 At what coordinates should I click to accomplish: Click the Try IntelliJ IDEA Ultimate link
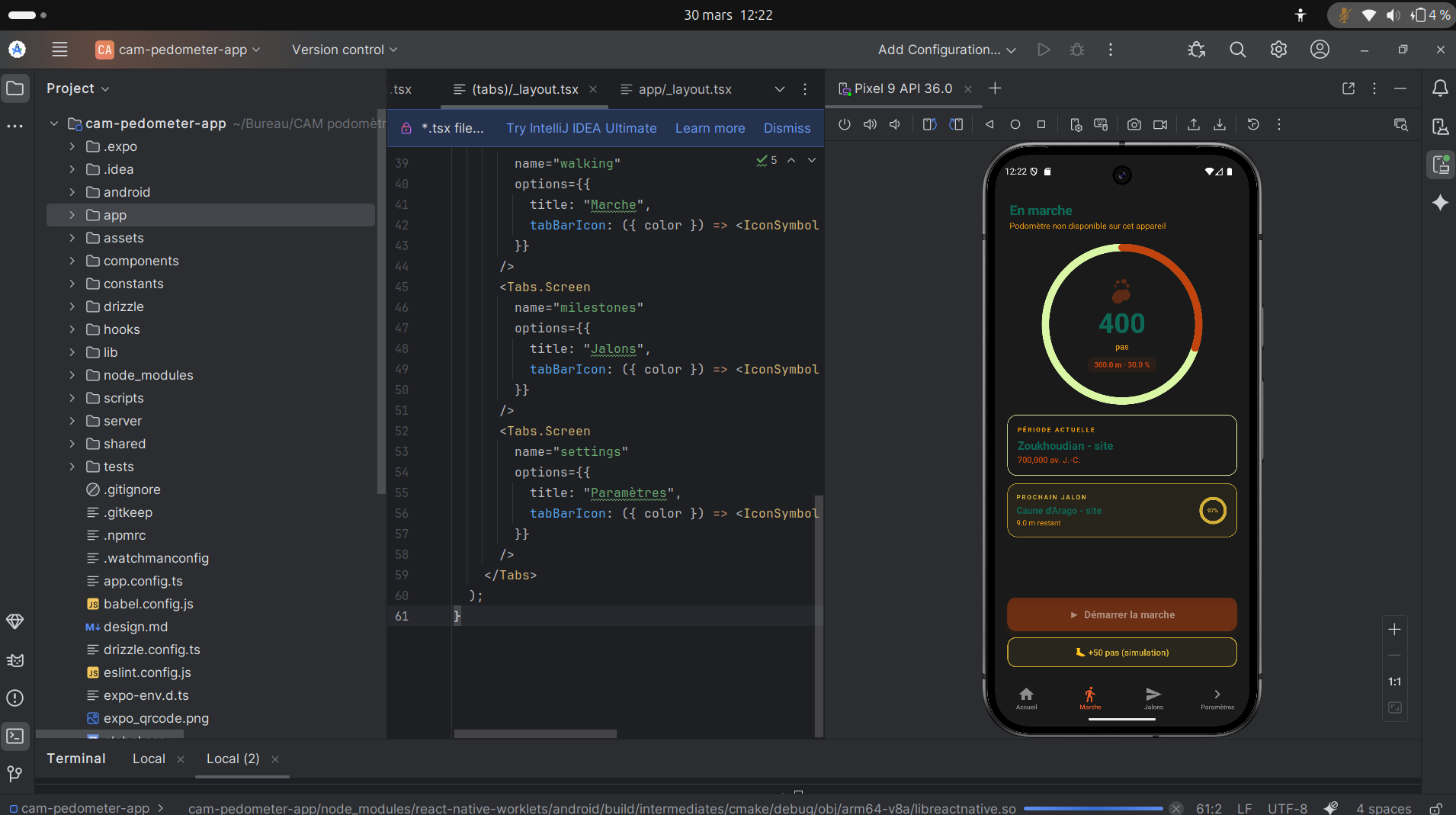[x=581, y=128]
